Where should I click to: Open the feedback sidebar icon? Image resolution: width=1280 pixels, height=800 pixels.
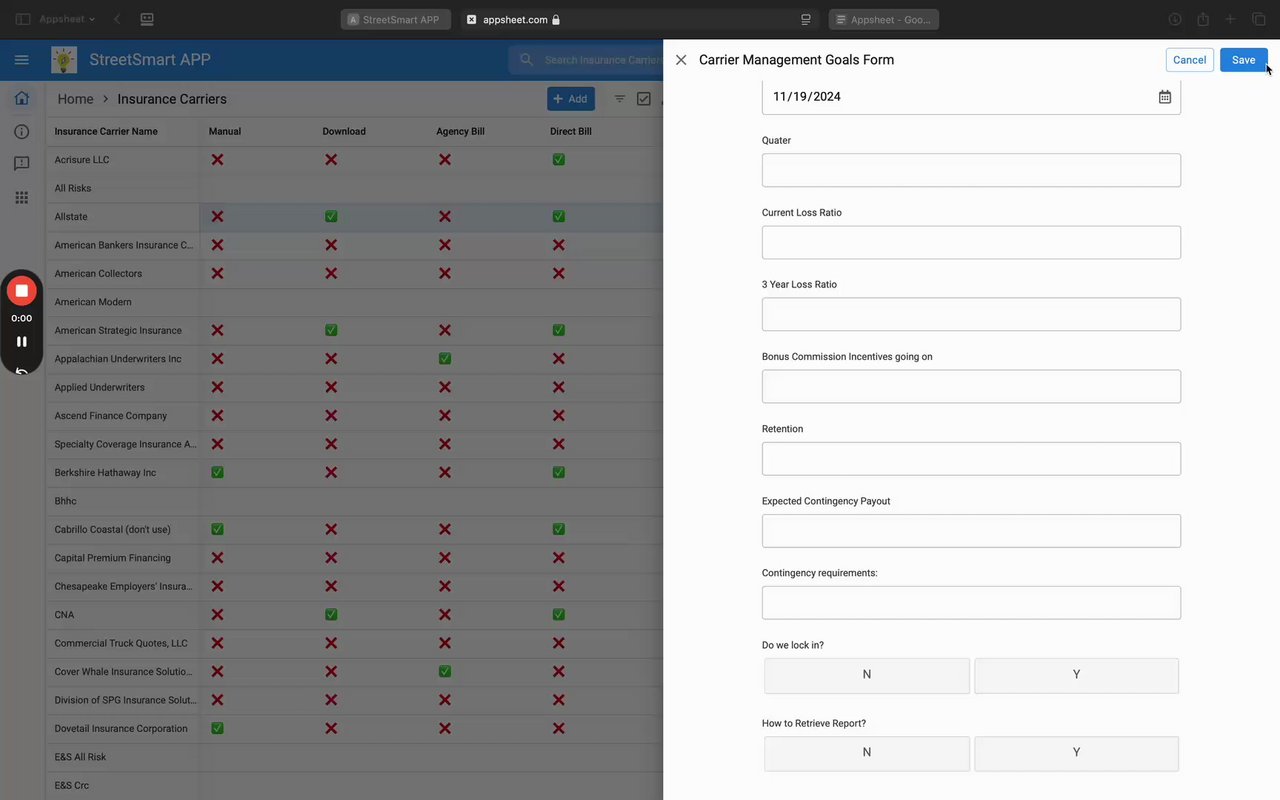tap(22, 164)
